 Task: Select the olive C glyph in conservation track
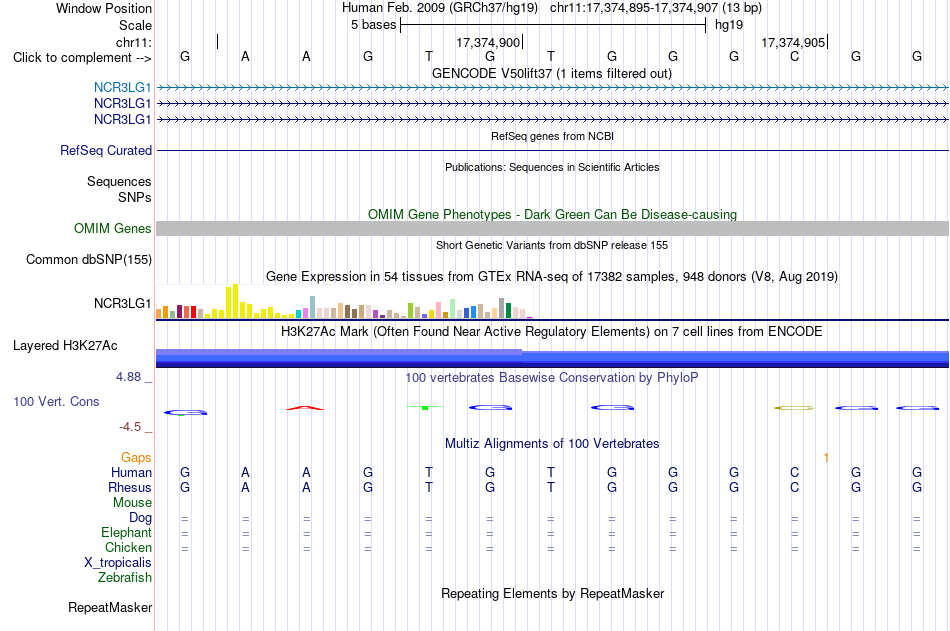coord(794,408)
